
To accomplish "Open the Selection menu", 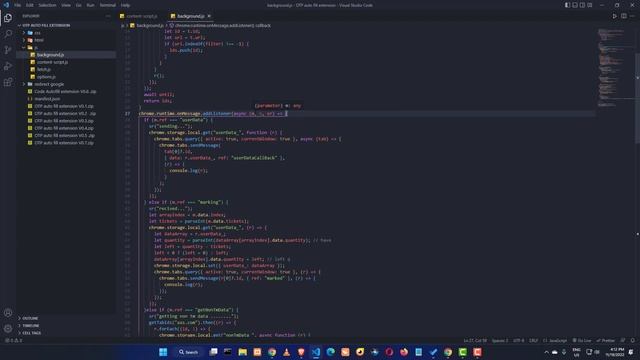I will pos(47,5).
